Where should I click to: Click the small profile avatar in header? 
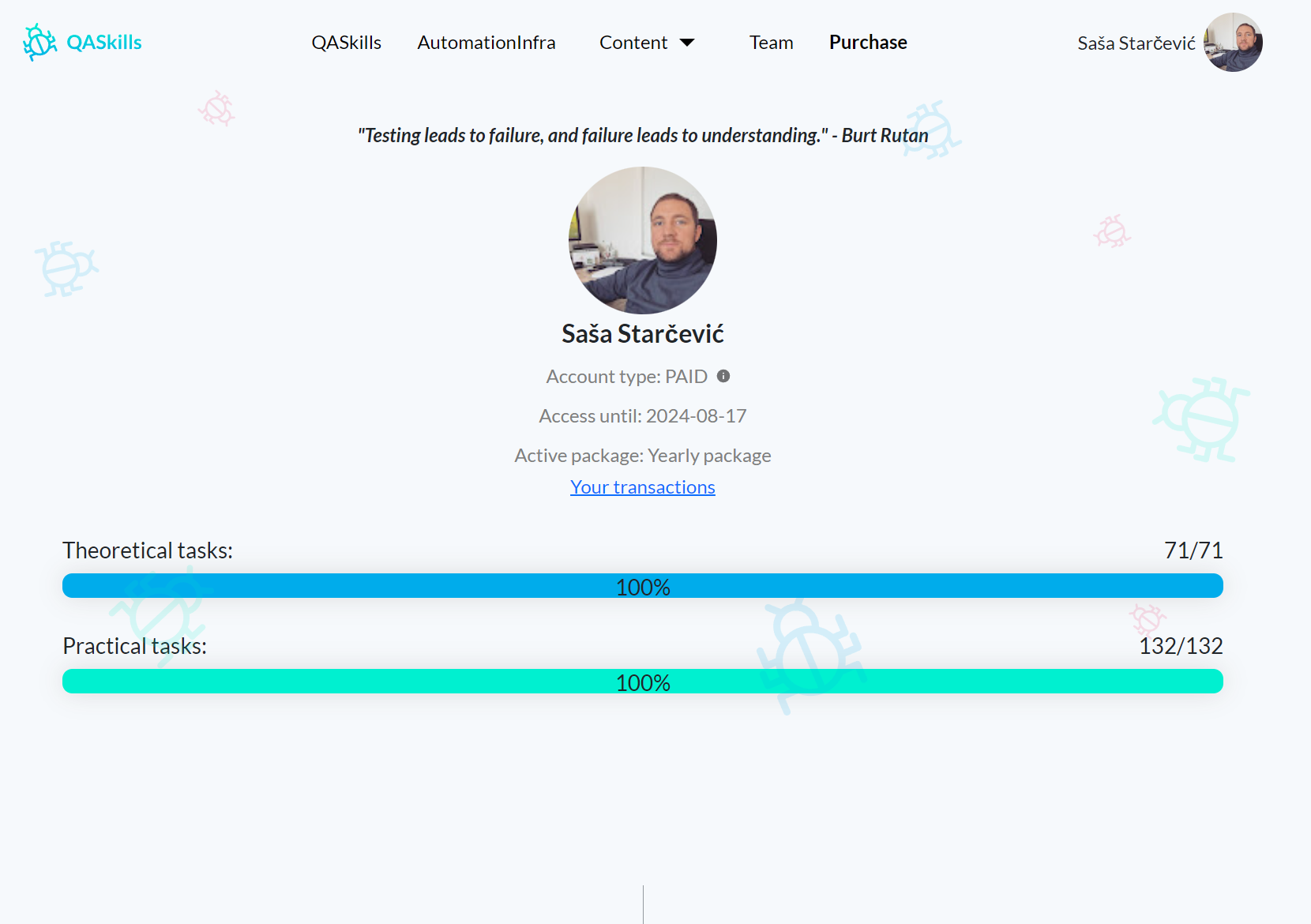click(1233, 43)
